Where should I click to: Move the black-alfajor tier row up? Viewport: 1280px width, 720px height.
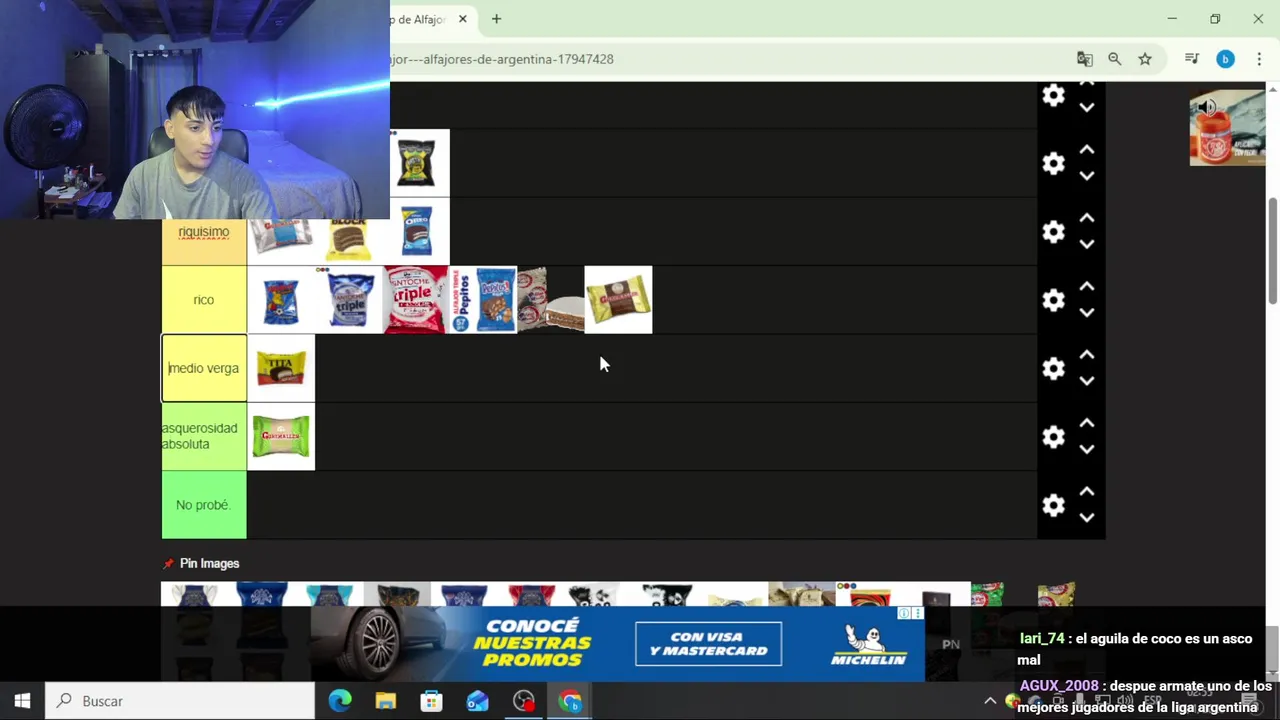point(1087,150)
